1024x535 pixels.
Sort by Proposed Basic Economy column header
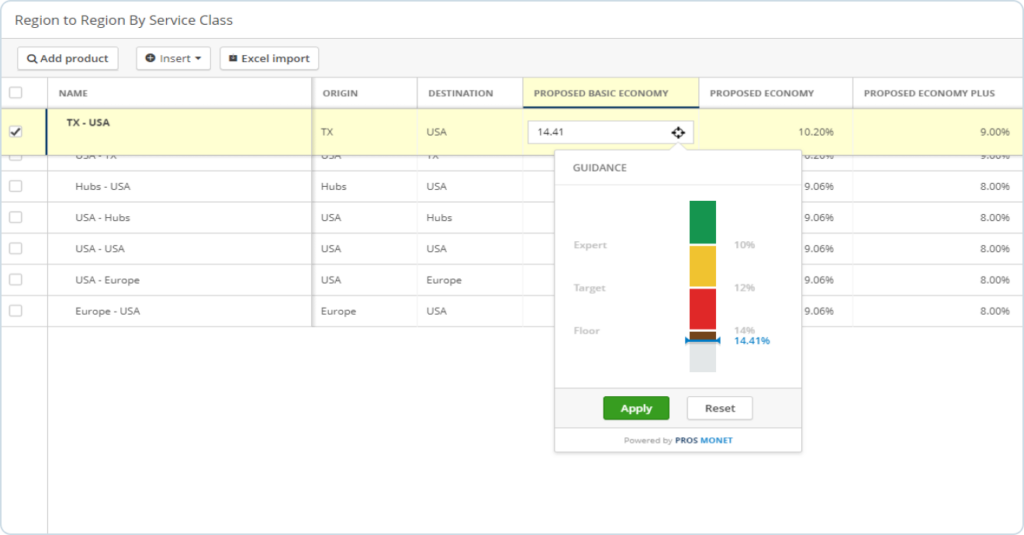coord(601,93)
